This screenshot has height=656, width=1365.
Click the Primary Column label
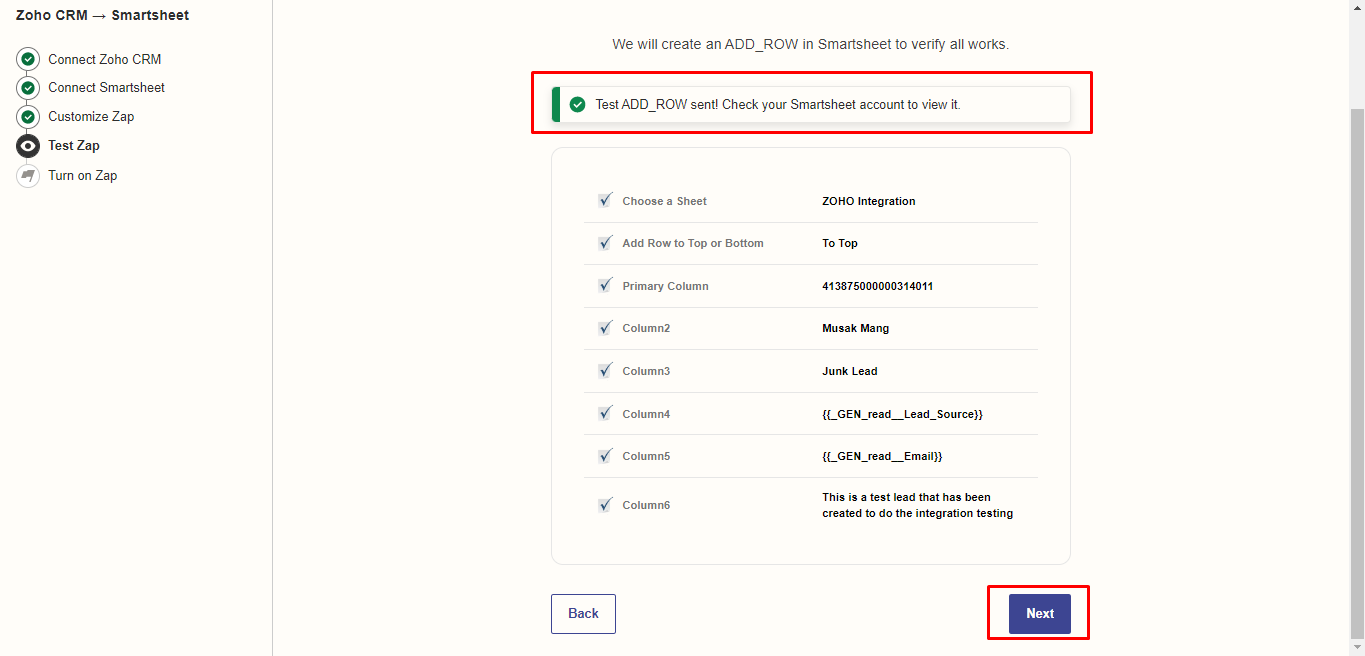[x=665, y=286]
